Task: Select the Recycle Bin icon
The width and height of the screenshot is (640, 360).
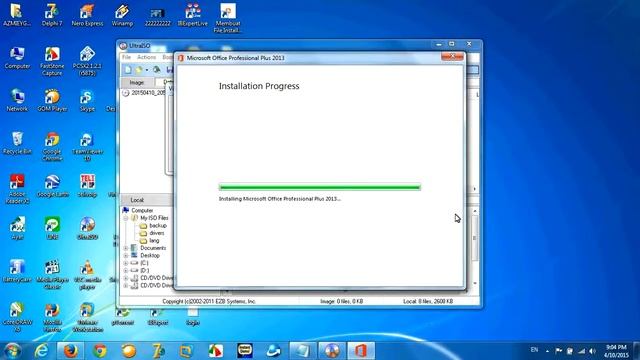Action: [x=17, y=143]
